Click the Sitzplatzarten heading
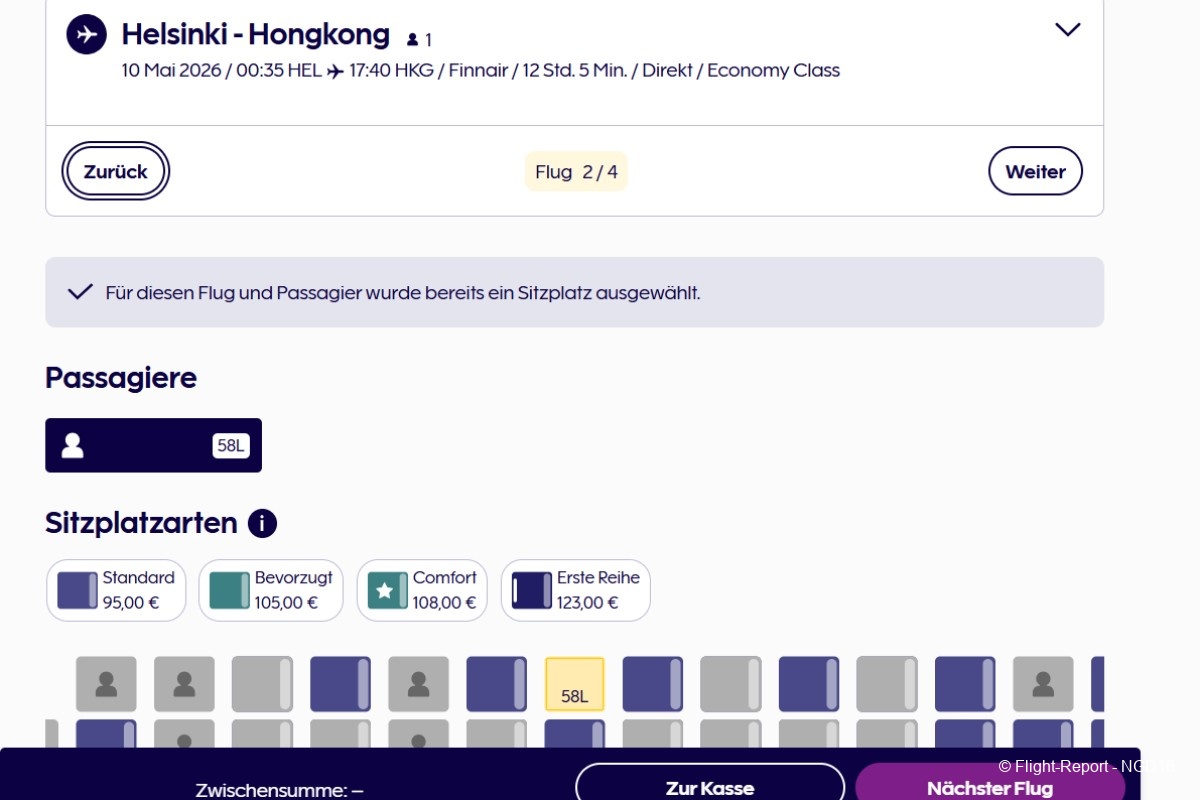The image size is (1200, 800). (141, 523)
